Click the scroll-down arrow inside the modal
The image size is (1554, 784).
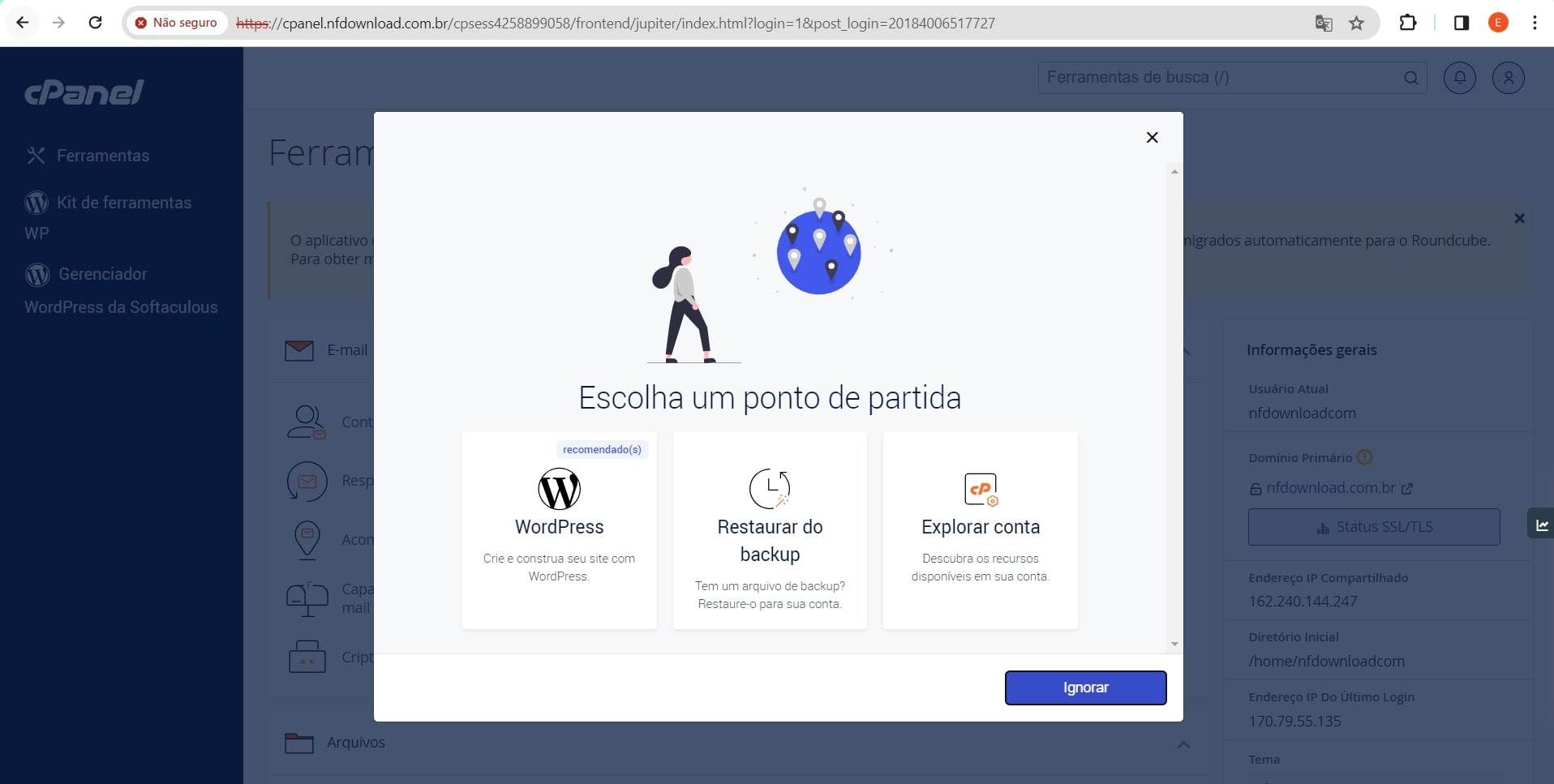point(1174,644)
